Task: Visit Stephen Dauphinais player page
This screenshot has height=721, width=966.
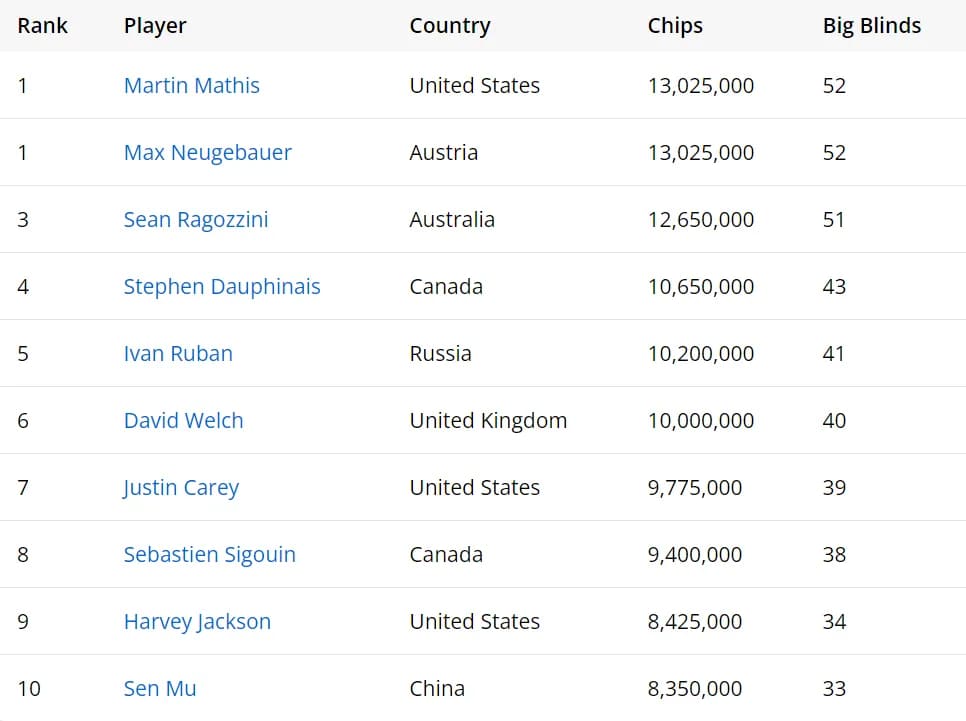Action: click(x=221, y=287)
